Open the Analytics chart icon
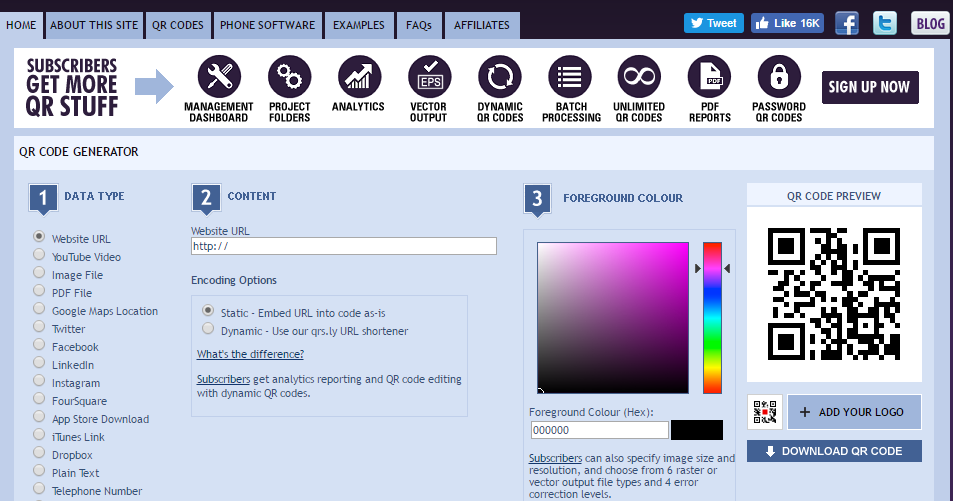The height and width of the screenshot is (501, 953). [x=359, y=77]
